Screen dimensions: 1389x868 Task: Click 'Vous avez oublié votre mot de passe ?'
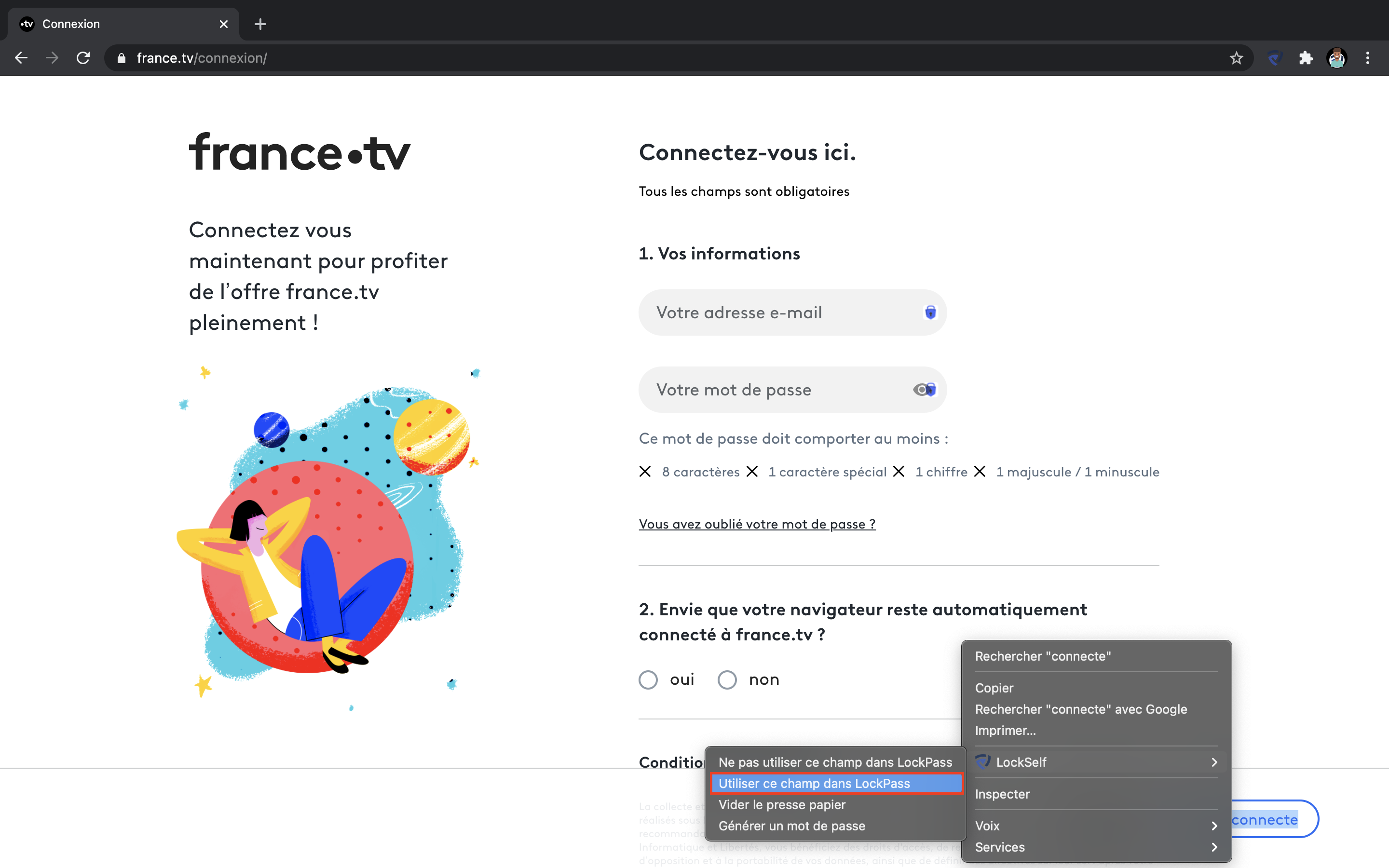757,524
